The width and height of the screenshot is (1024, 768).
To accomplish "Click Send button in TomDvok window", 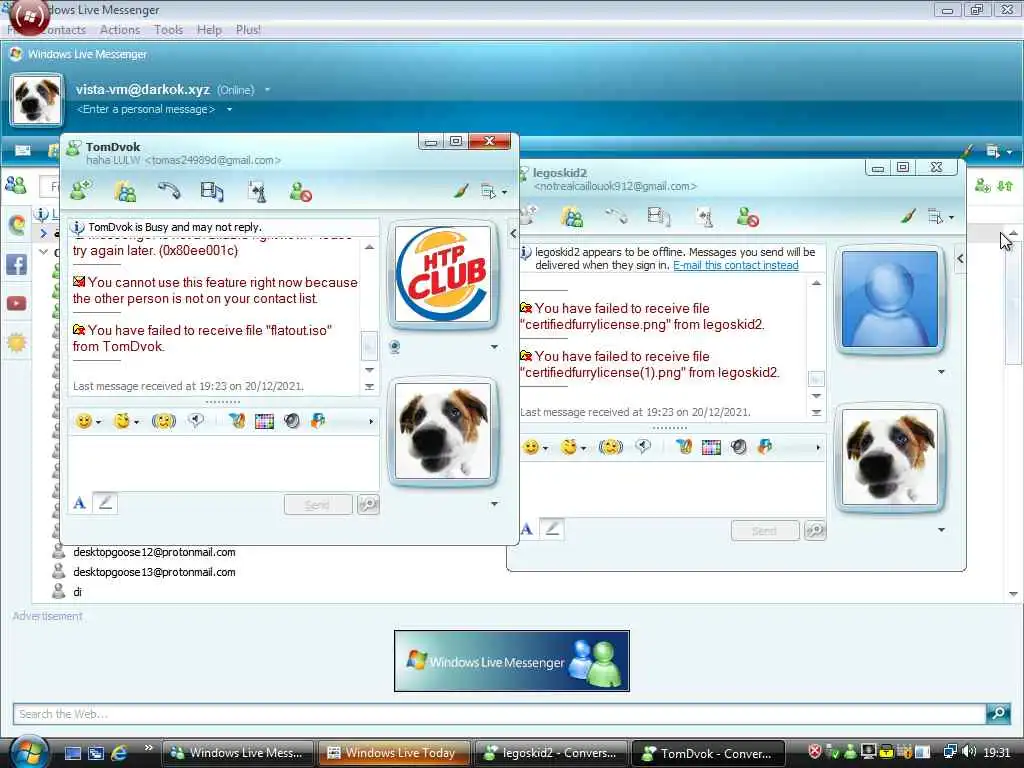I will point(318,505).
